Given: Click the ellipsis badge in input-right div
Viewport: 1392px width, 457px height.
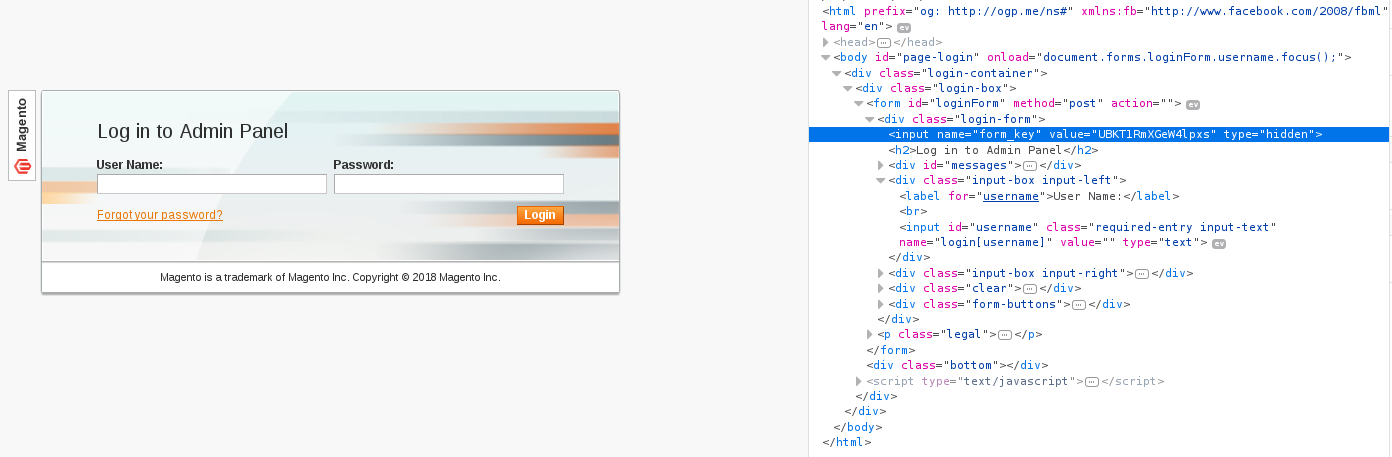Looking at the screenshot, I should tap(1141, 273).
